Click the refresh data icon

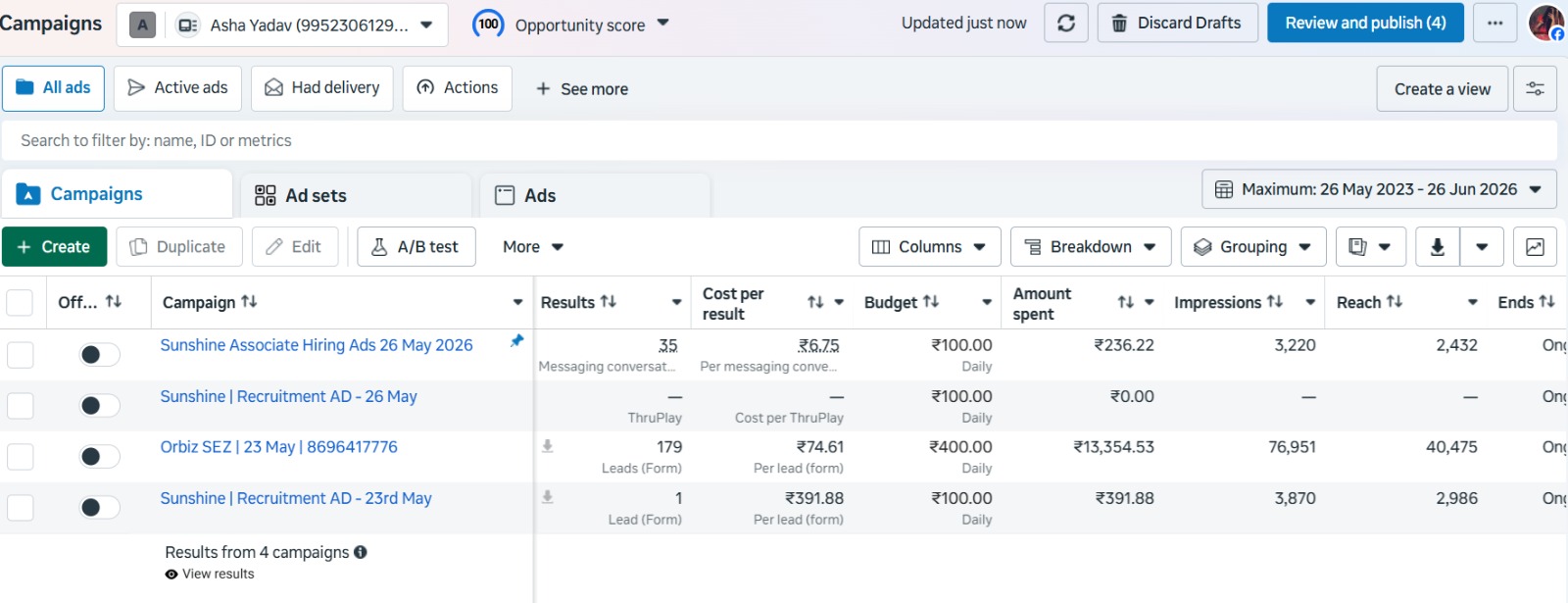pyautogui.click(x=1066, y=23)
